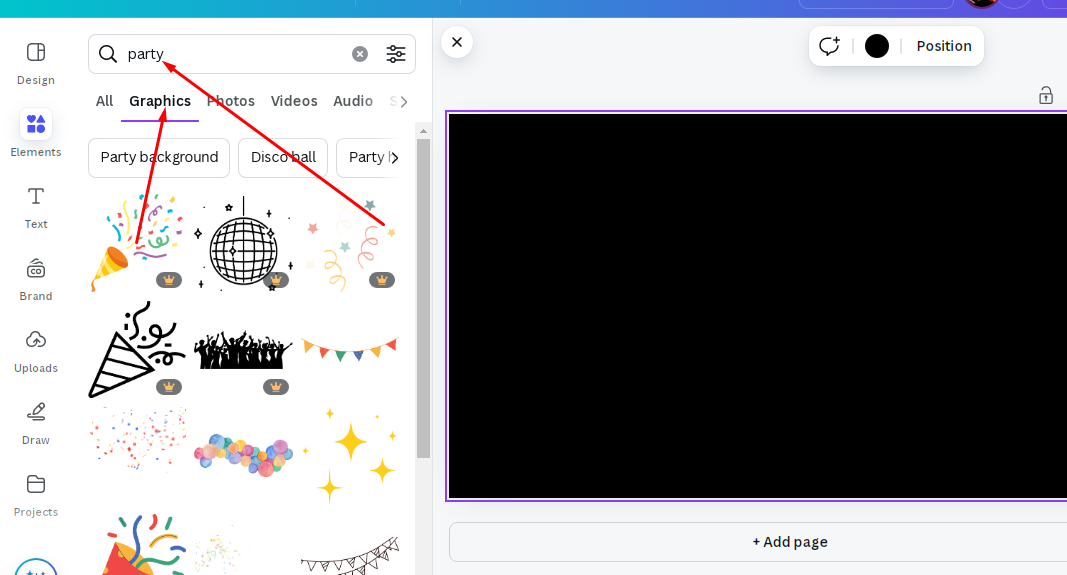Open the Text tool in sidebar

click(36, 197)
